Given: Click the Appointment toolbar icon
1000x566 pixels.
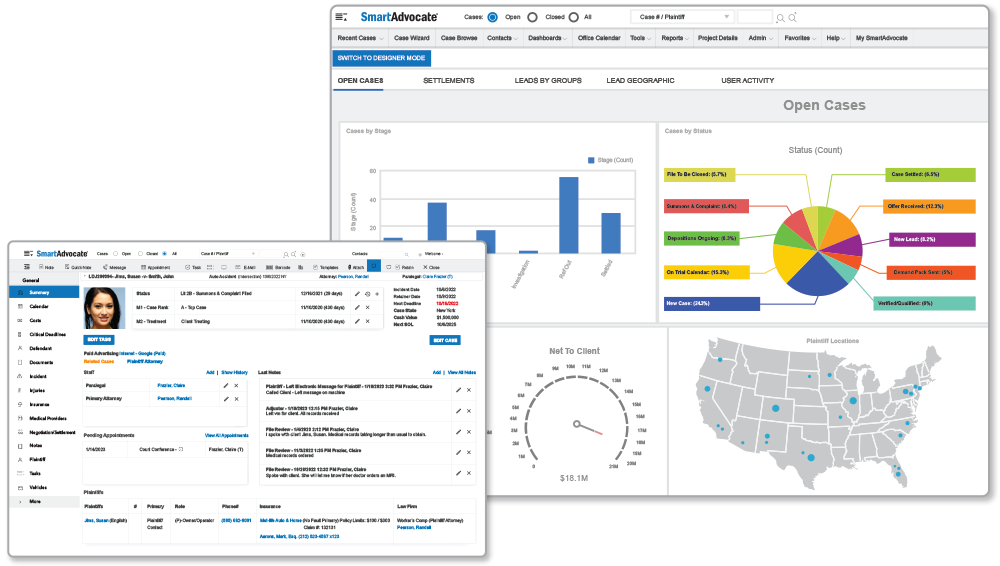Looking at the screenshot, I should click(x=143, y=267).
